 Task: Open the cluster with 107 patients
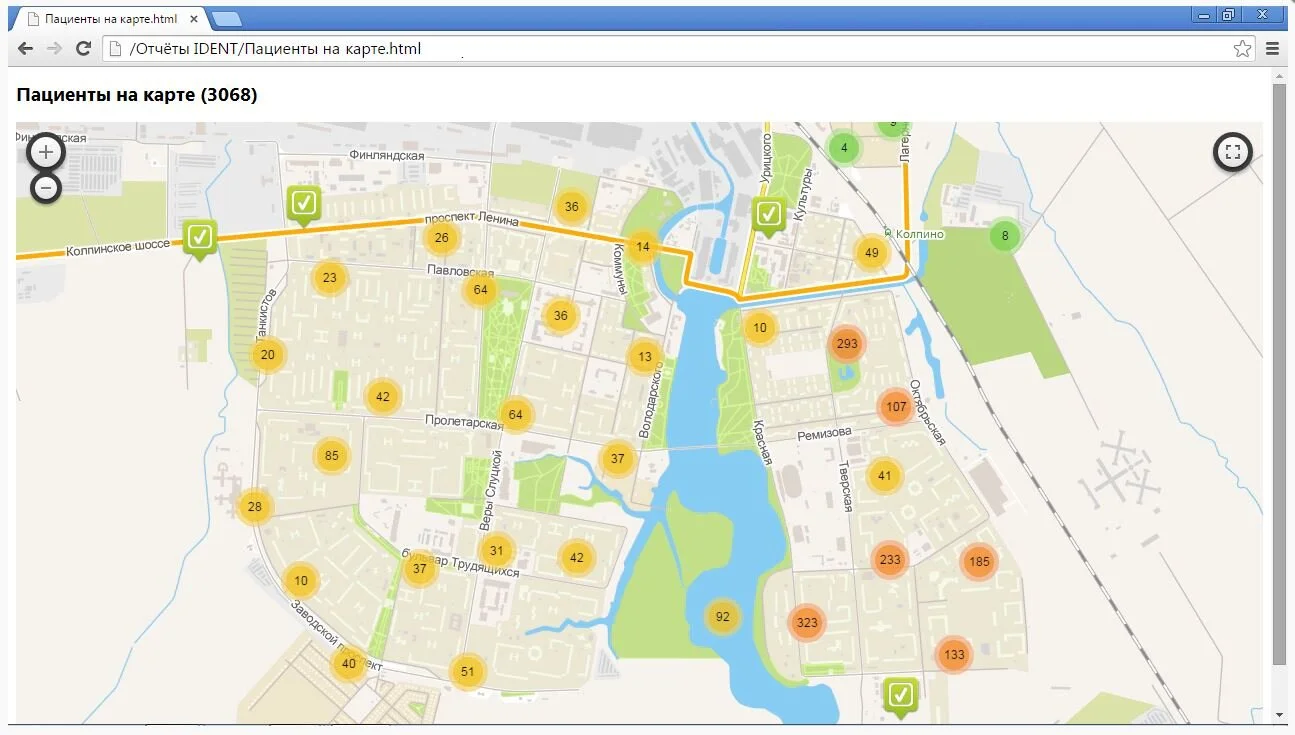(896, 407)
